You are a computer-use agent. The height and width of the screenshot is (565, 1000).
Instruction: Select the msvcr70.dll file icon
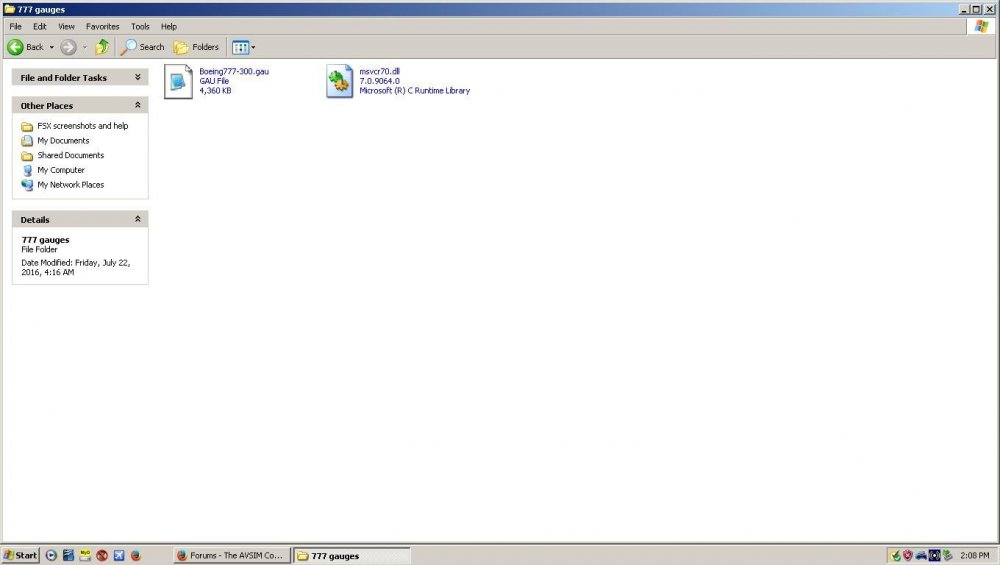[x=339, y=81]
